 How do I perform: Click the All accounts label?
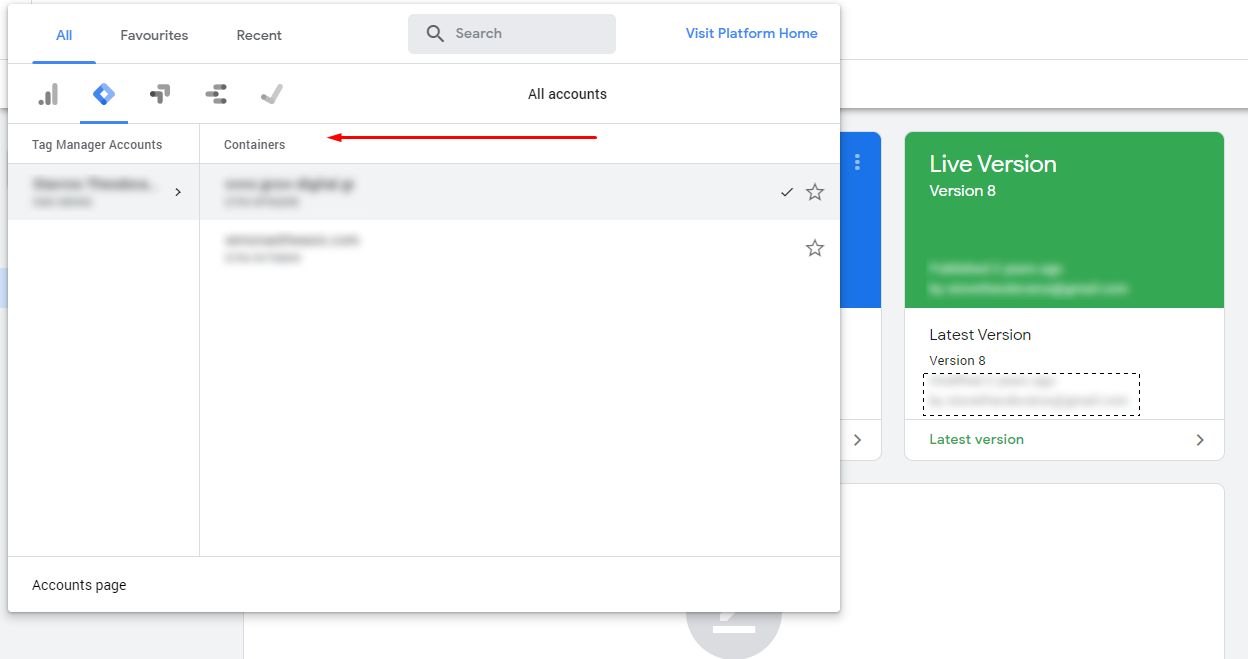coord(567,94)
